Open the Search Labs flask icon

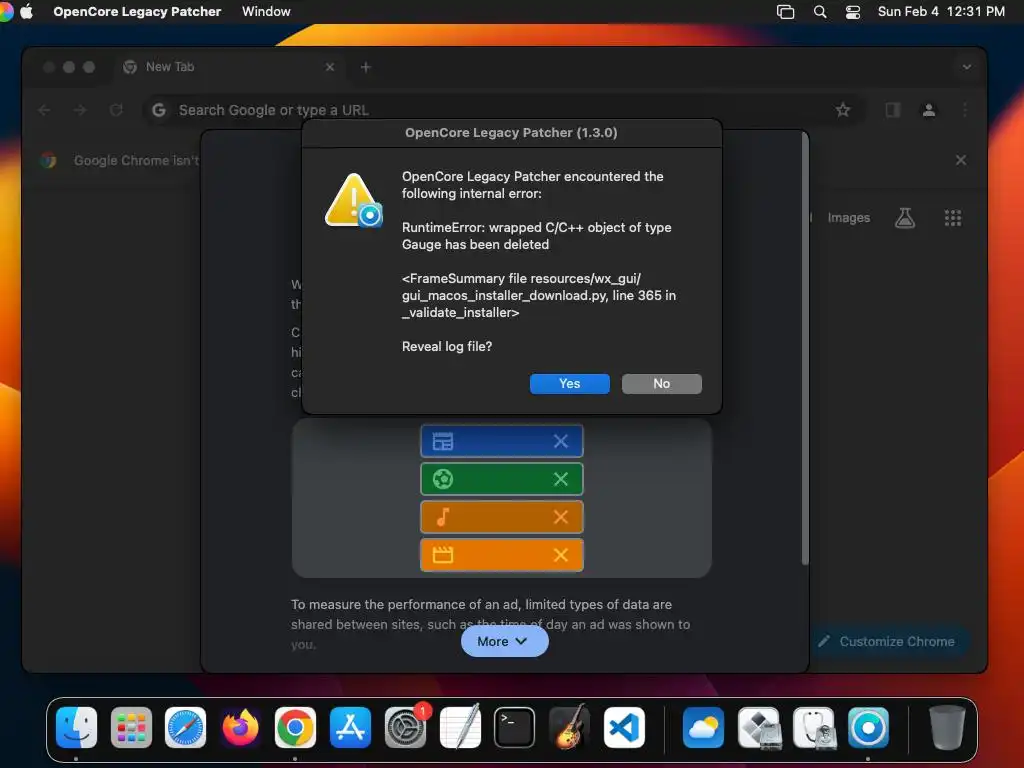click(904, 218)
